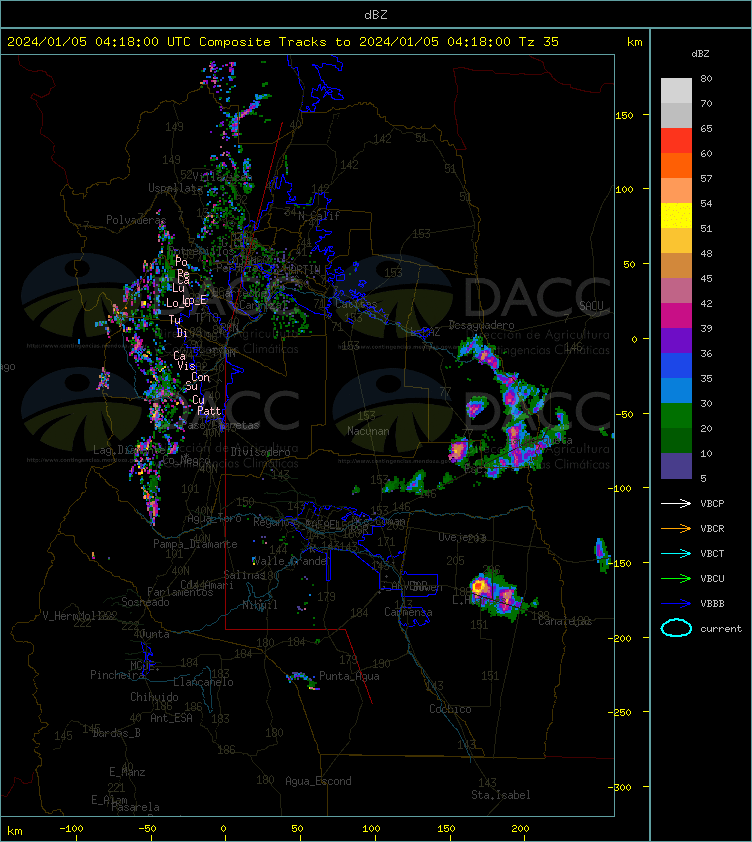Click the Canalejas map label
752x842 pixels.
[x=565, y=621]
